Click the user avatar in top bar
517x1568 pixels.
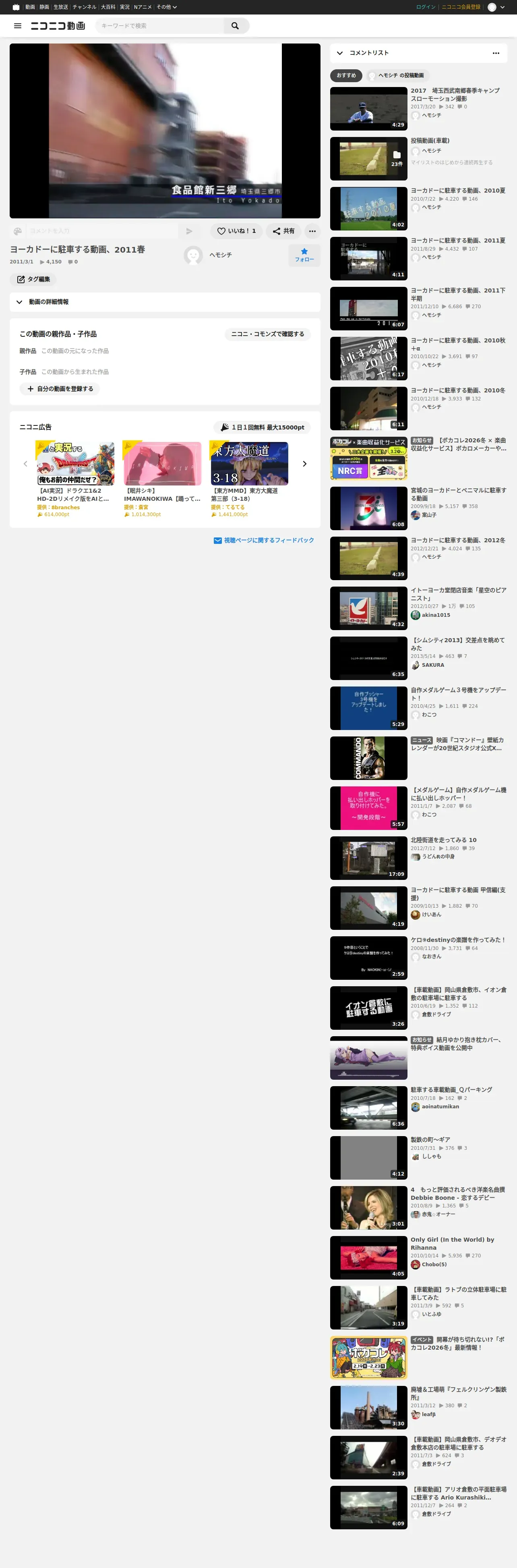(x=492, y=7)
